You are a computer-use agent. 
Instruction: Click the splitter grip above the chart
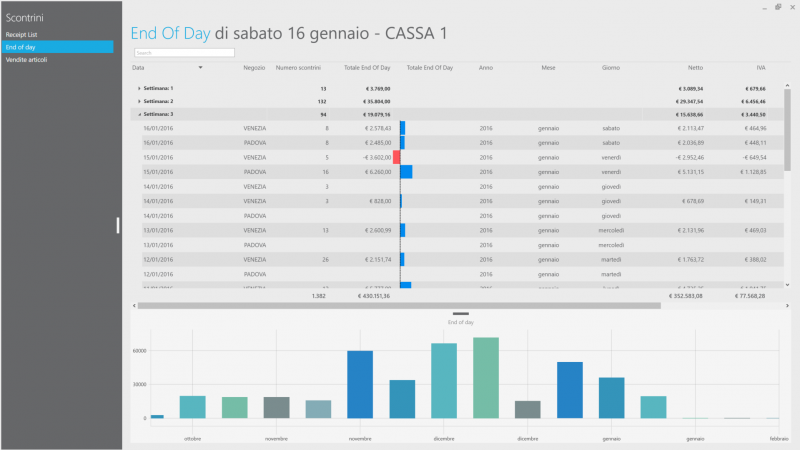pyautogui.click(x=461, y=314)
